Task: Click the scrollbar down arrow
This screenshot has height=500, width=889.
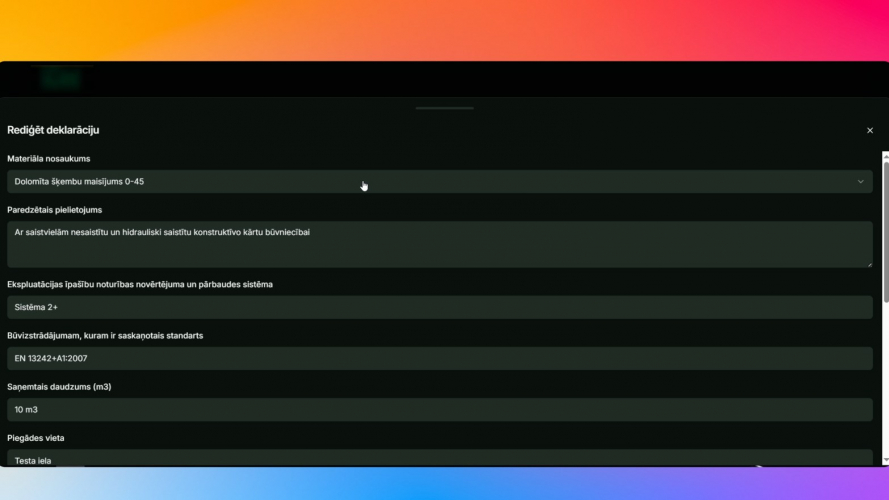Action: point(886,460)
